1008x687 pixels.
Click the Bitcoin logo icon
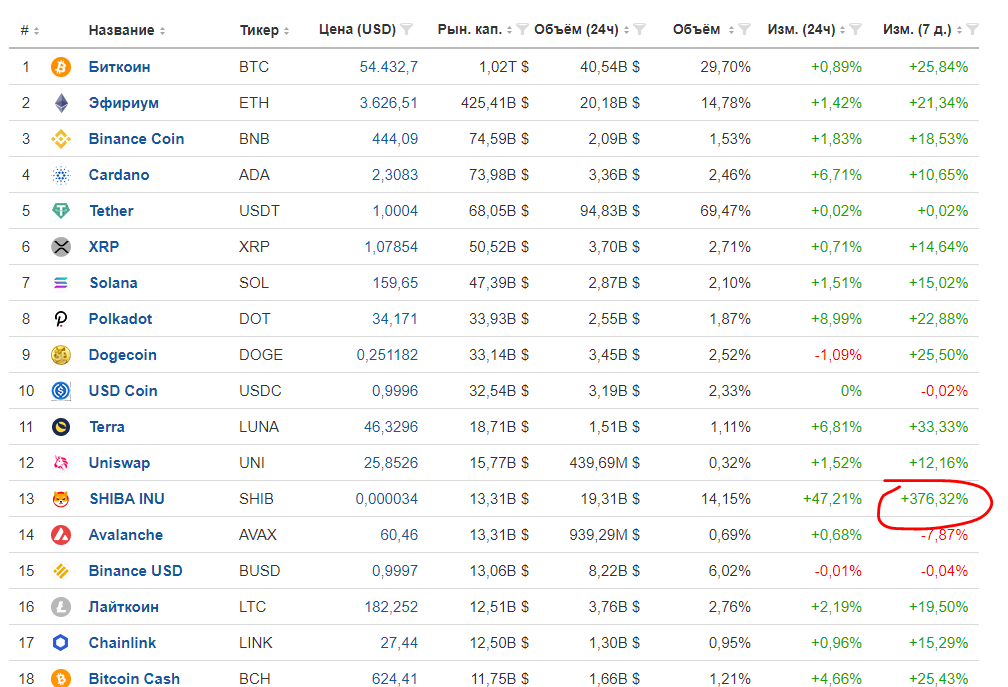[x=61, y=67]
